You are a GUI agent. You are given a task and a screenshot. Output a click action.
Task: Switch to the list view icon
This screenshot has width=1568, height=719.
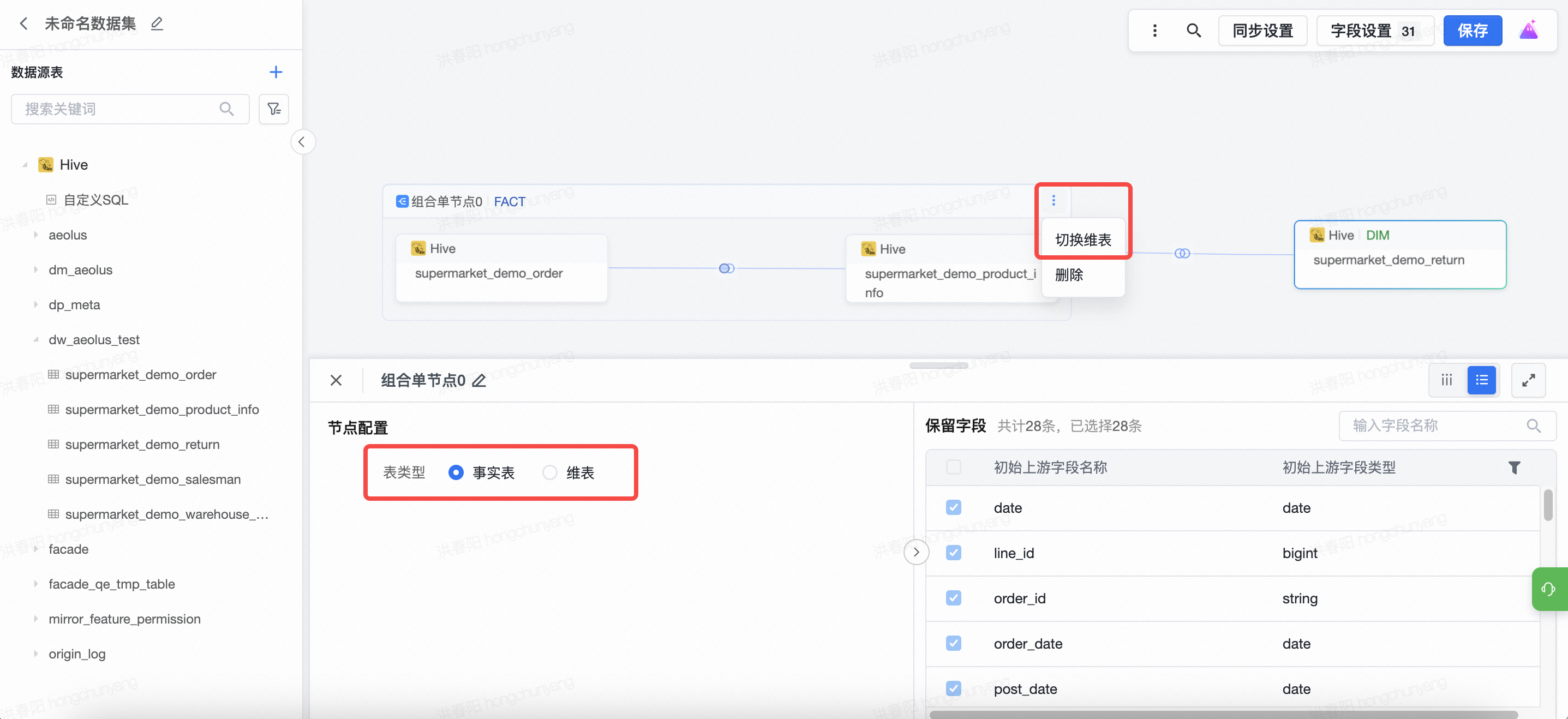[x=1482, y=381]
